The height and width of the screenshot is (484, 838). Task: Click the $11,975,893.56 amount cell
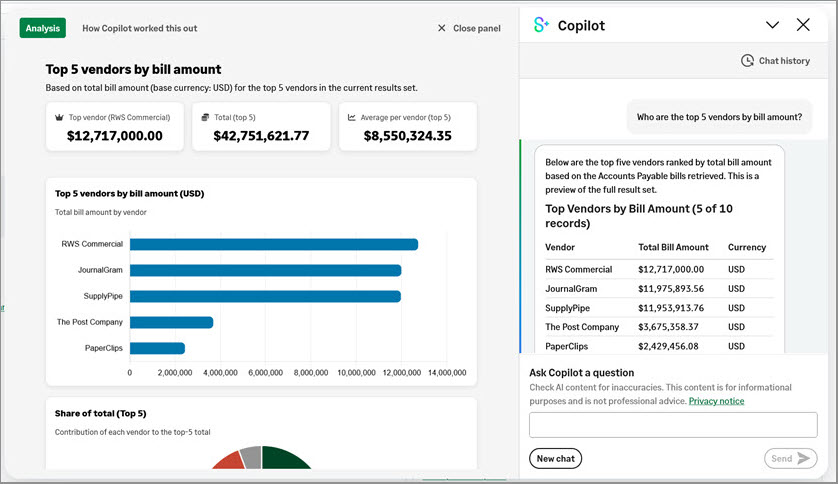point(671,289)
